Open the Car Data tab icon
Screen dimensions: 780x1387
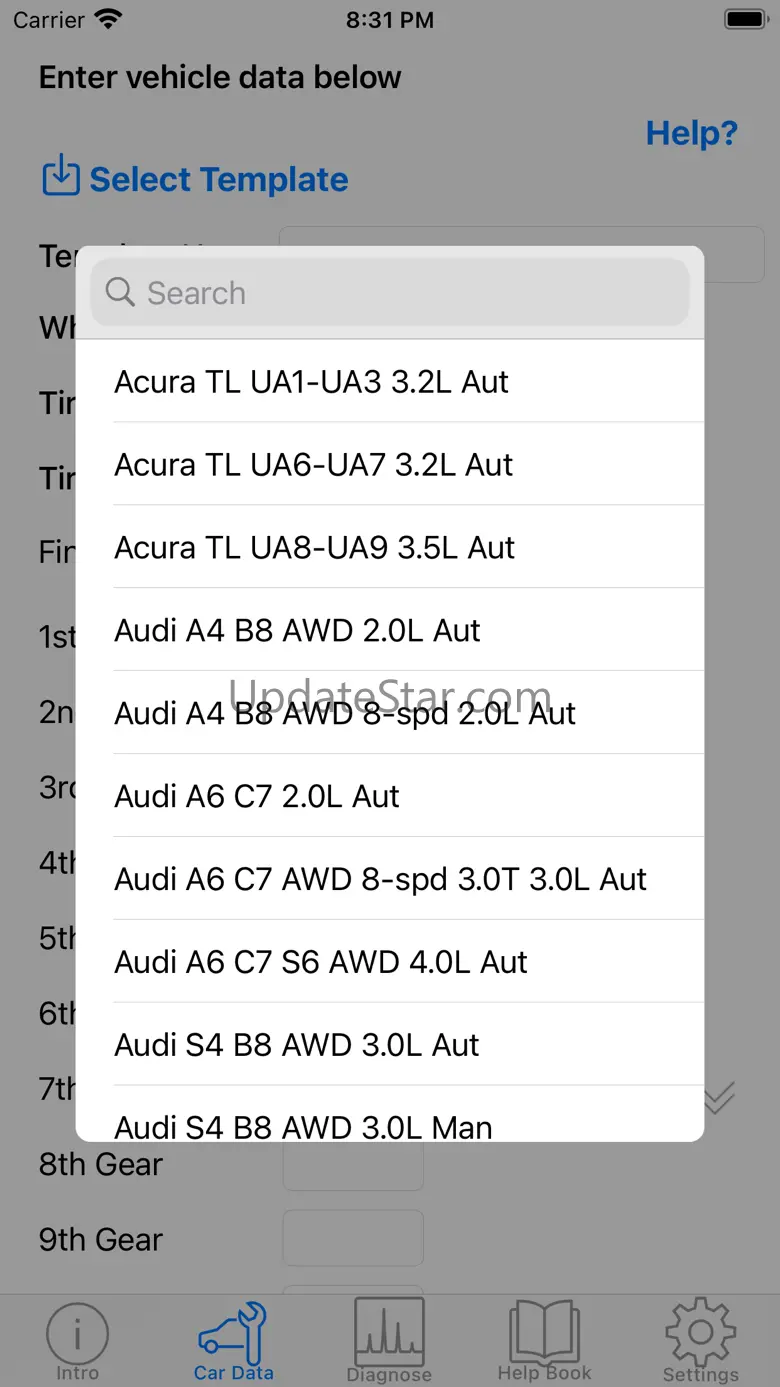(233, 1333)
